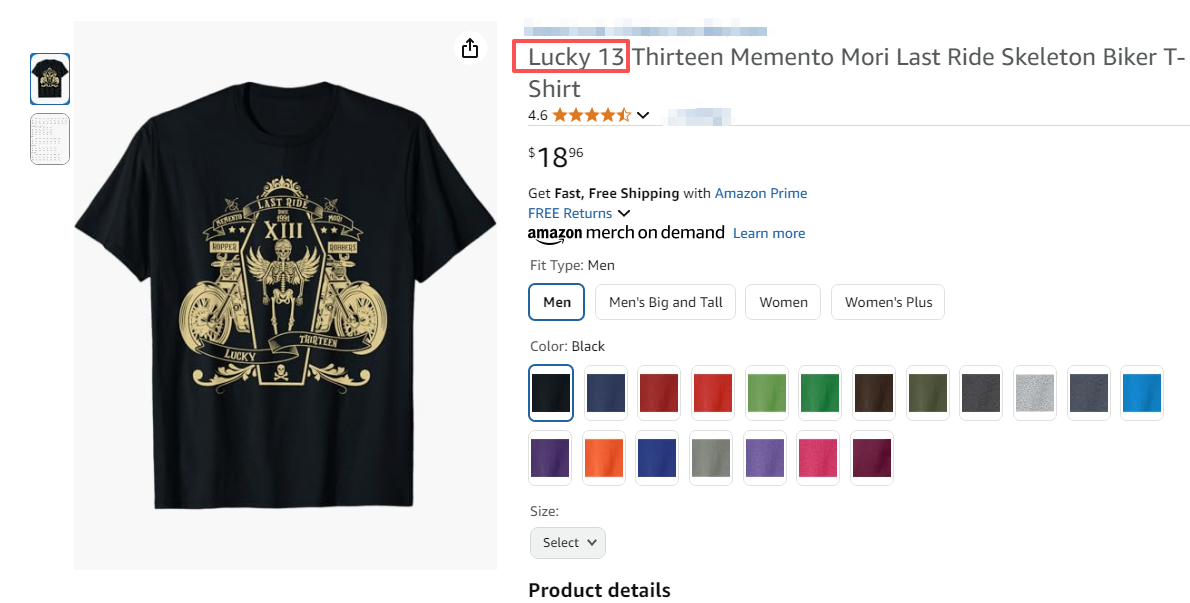1190x603 pixels.
Task: Select the navy color swatch
Action: [605, 393]
